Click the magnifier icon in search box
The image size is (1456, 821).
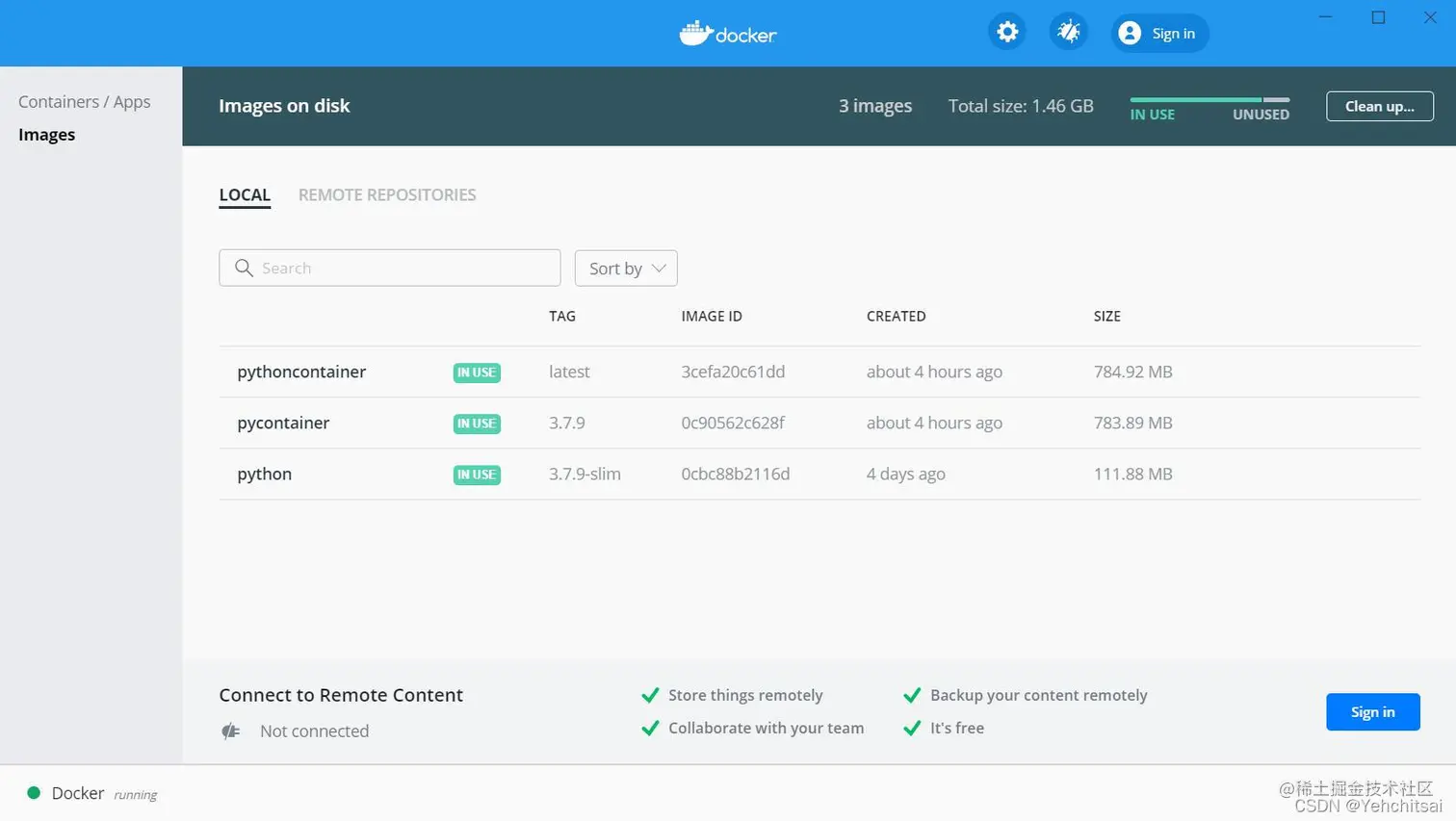(244, 268)
